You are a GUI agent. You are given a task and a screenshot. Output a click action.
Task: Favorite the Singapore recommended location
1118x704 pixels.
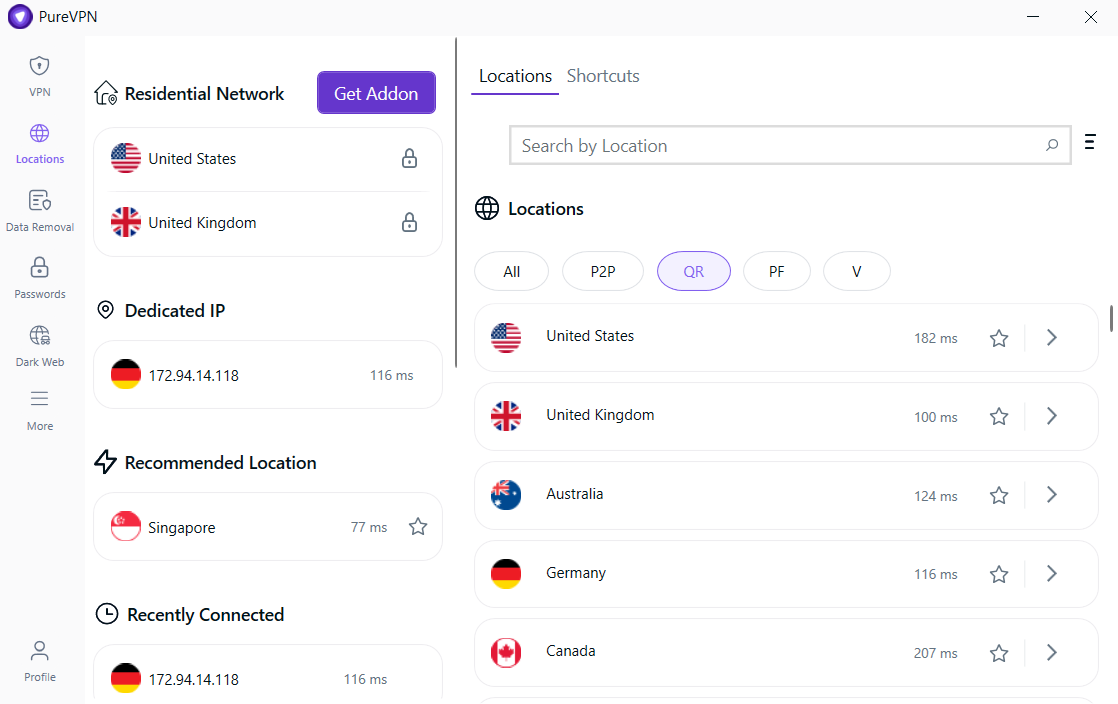[418, 526]
